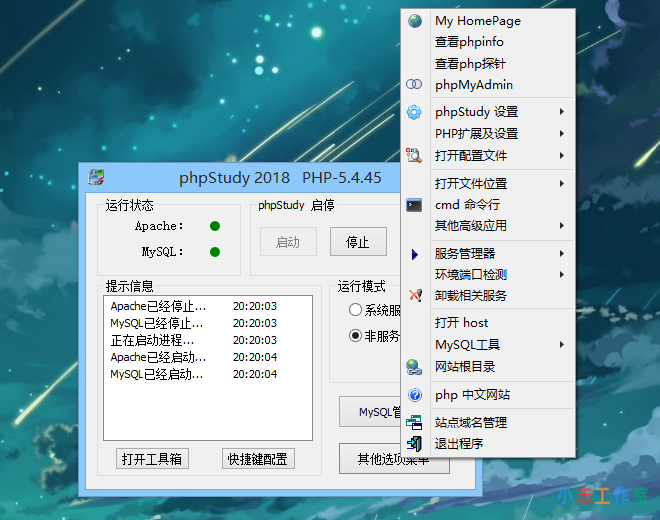Viewport: 660px width, 520px height.
Task: Click the terminal icon for cmd 命令行
Action: 415,205
